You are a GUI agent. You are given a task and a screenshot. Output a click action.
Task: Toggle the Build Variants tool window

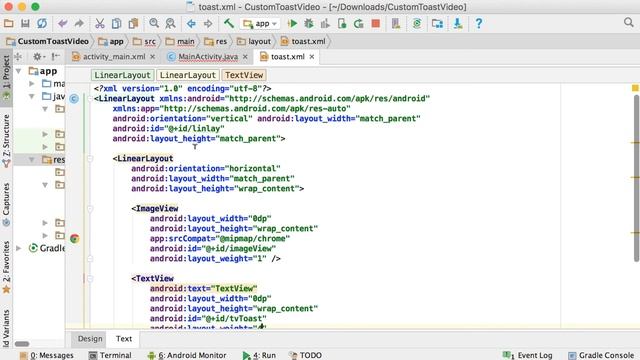(x=6, y=329)
